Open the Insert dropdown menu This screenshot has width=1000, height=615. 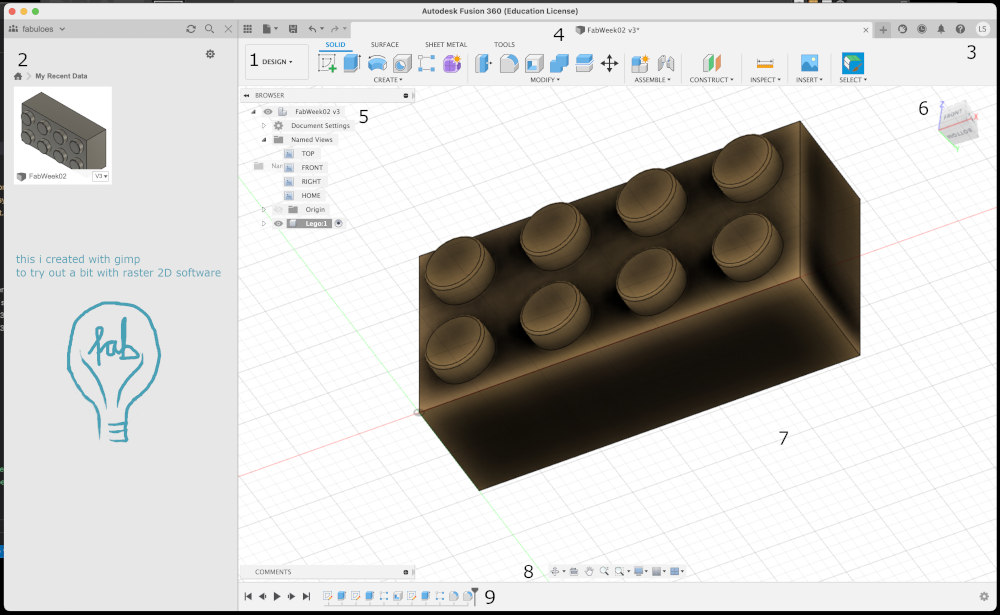pyautogui.click(x=809, y=80)
